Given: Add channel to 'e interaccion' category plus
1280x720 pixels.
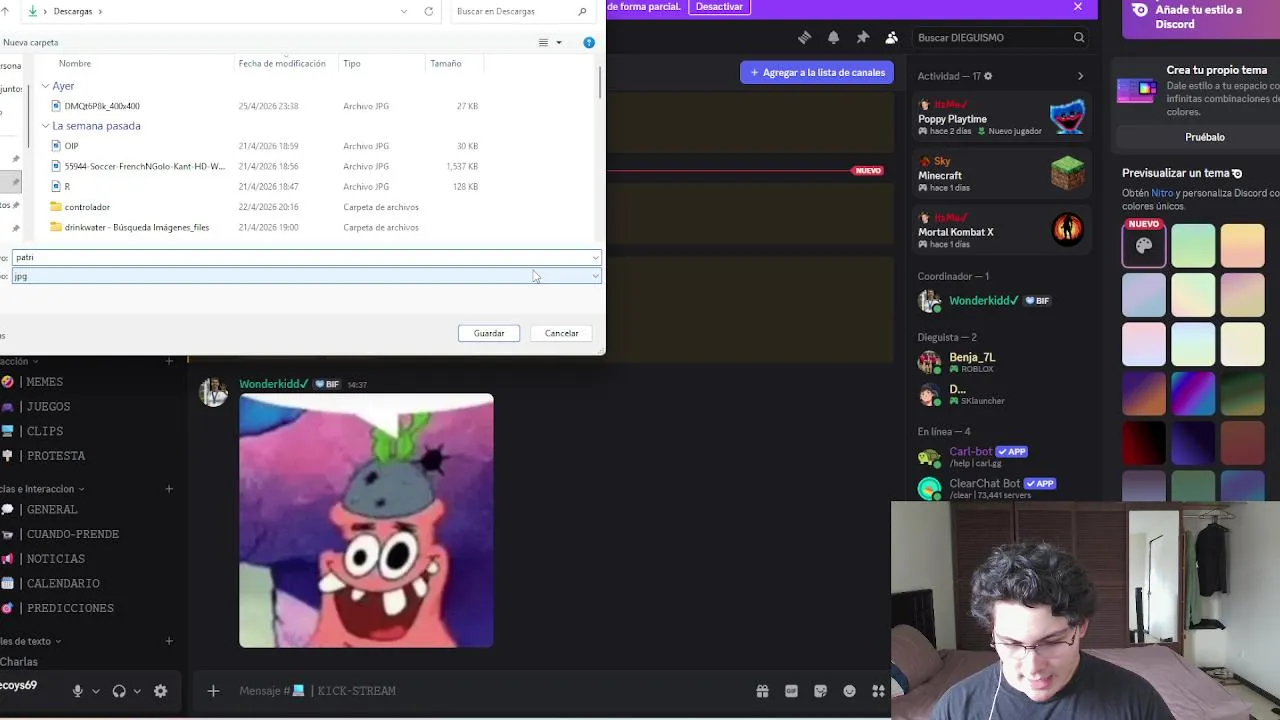Looking at the screenshot, I should (x=169, y=489).
